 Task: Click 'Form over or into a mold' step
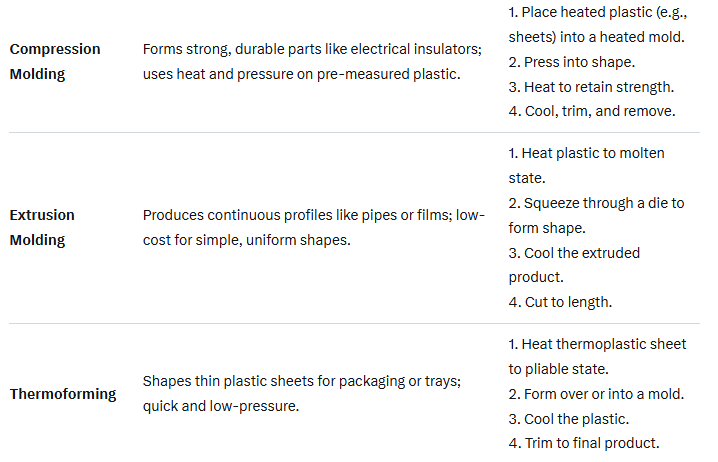pos(596,394)
